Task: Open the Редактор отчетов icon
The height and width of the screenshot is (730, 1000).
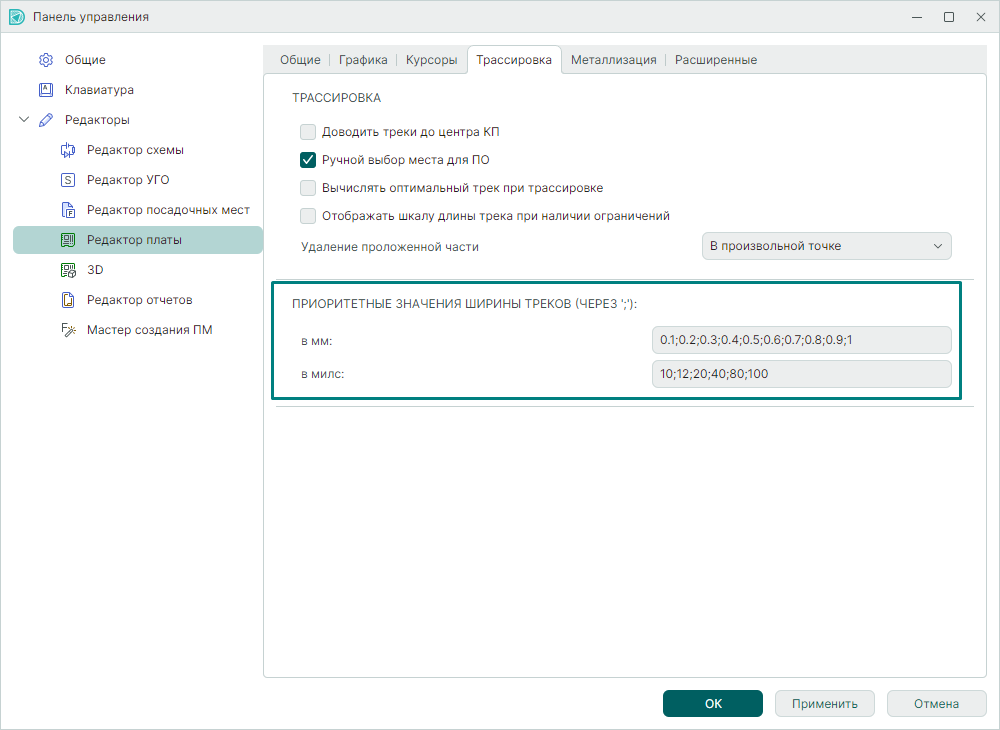Action: coord(68,300)
